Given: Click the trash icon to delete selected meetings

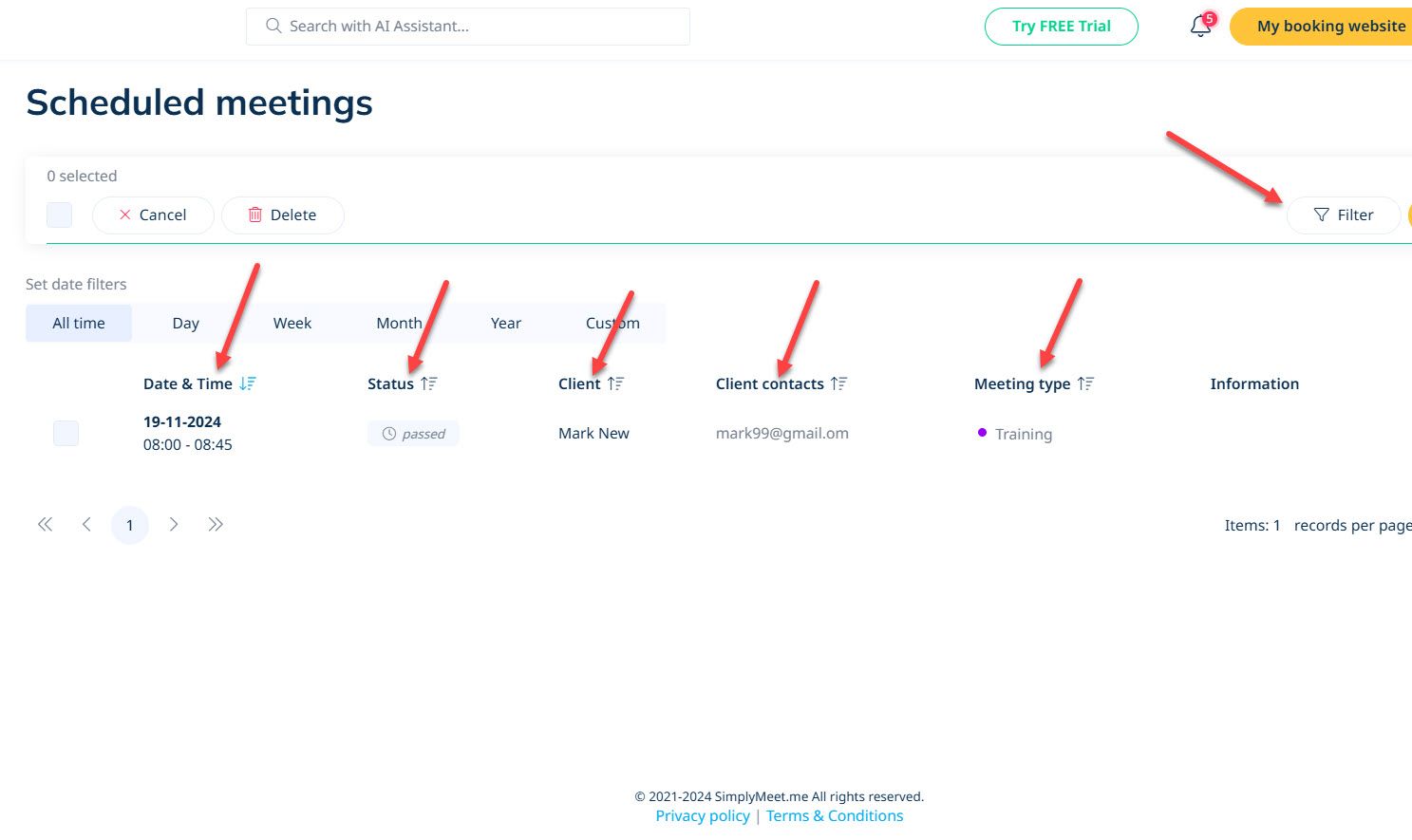Looking at the screenshot, I should point(254,215).
